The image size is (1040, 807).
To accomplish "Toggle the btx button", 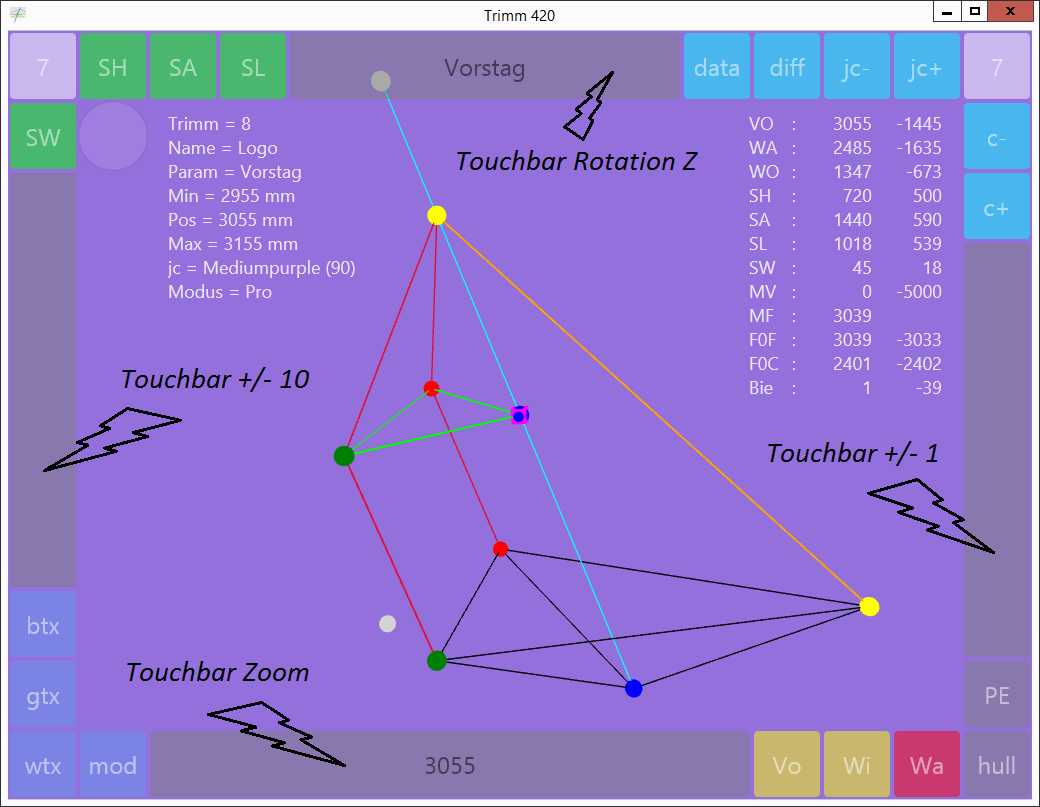I will (43, 625).
